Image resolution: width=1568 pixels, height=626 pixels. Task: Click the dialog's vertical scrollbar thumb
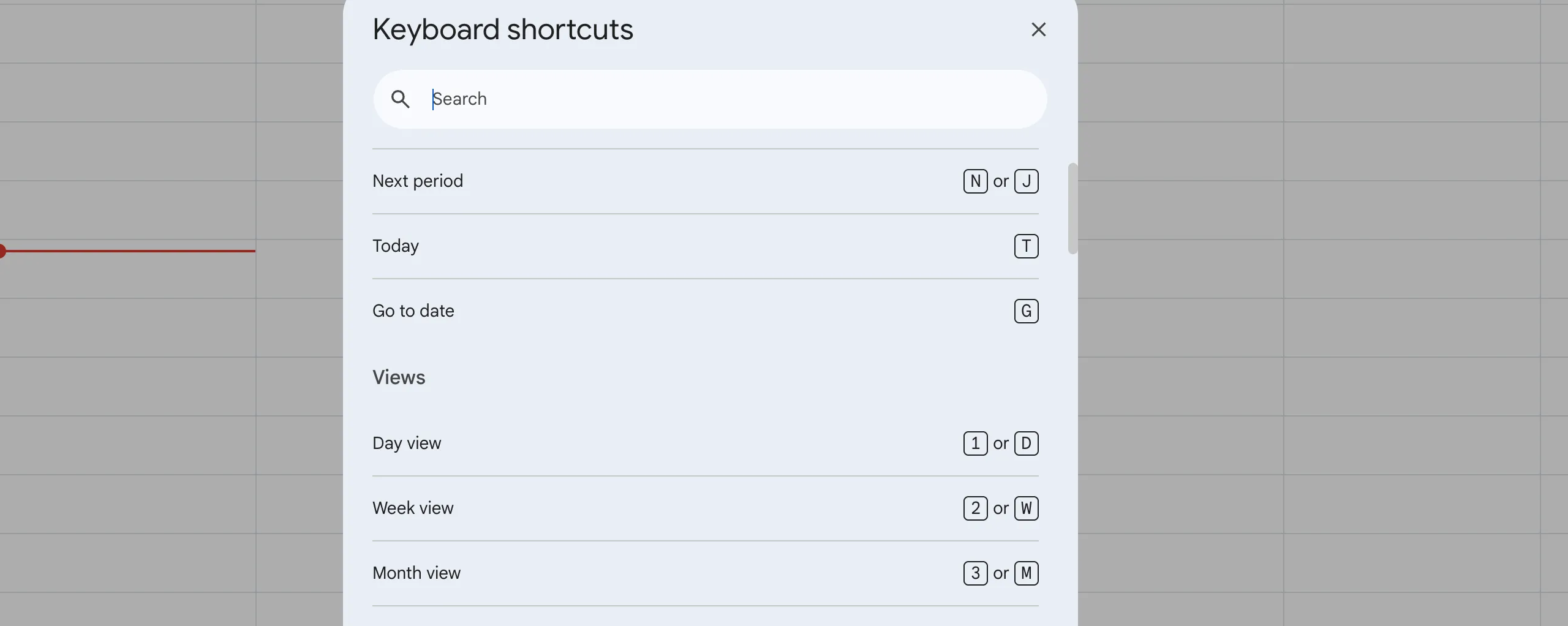click(1072, 208)
